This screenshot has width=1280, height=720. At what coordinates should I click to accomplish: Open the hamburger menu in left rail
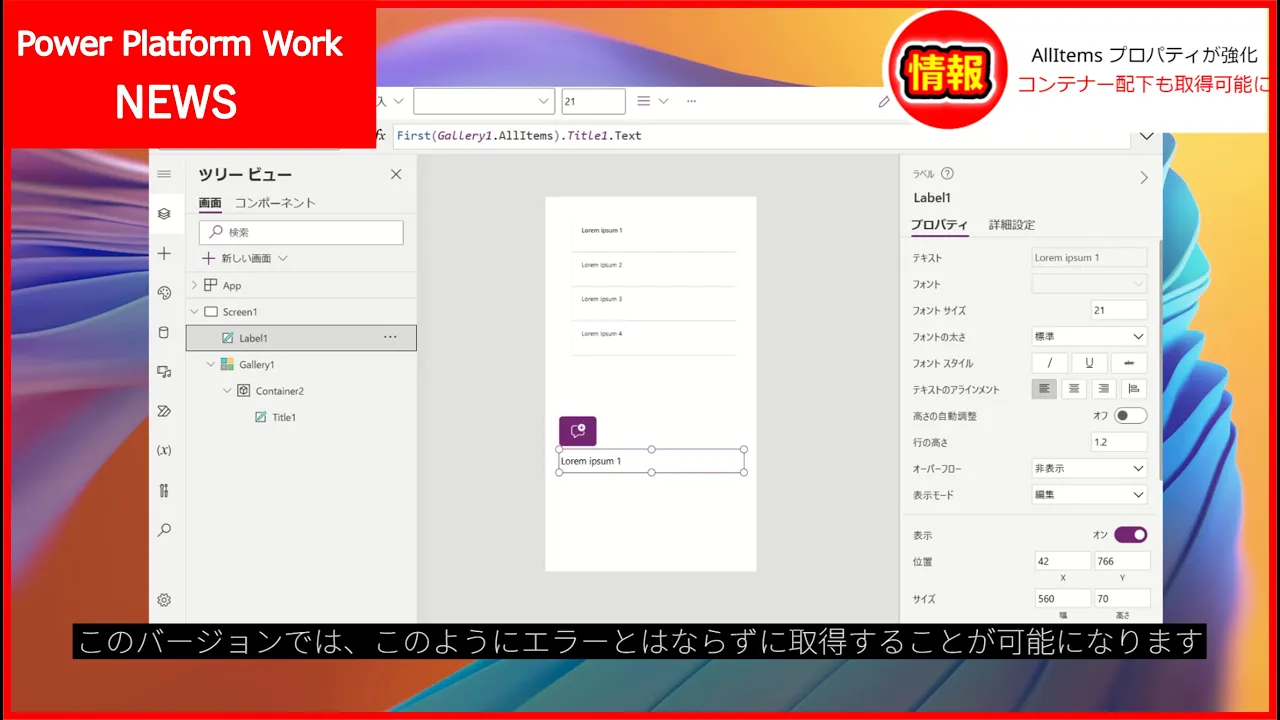(x=164, y=174)
